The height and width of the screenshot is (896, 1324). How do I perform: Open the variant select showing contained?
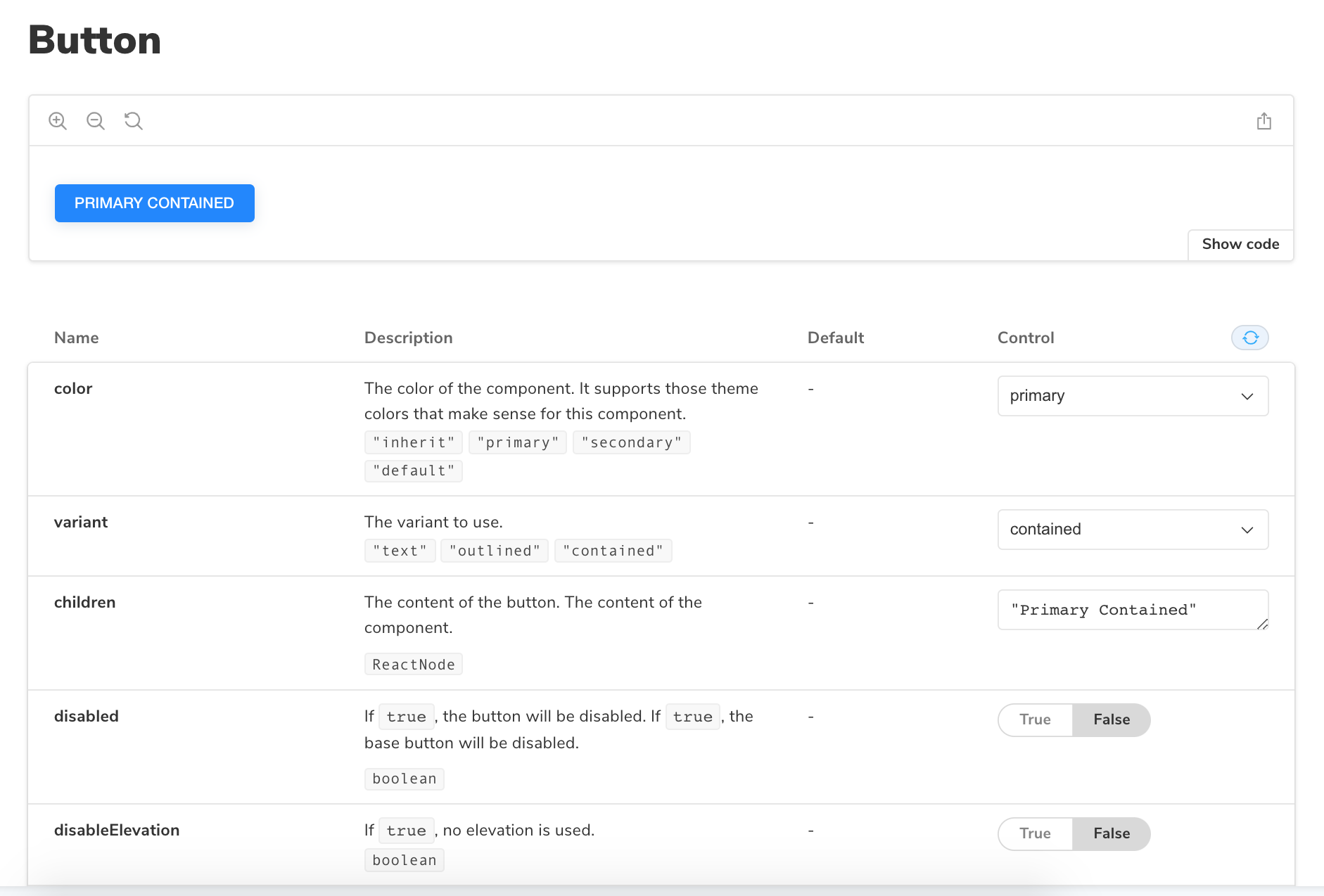1119,530
